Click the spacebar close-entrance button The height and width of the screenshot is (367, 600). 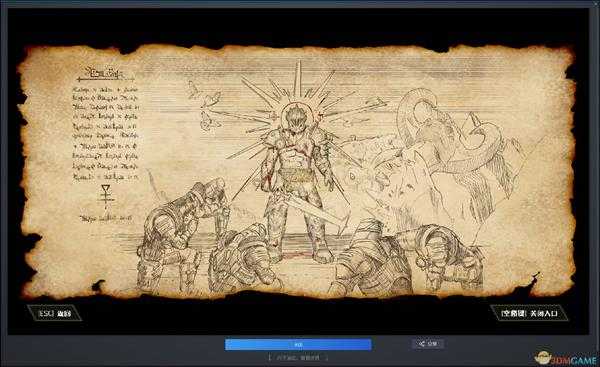tap(529, 313)
